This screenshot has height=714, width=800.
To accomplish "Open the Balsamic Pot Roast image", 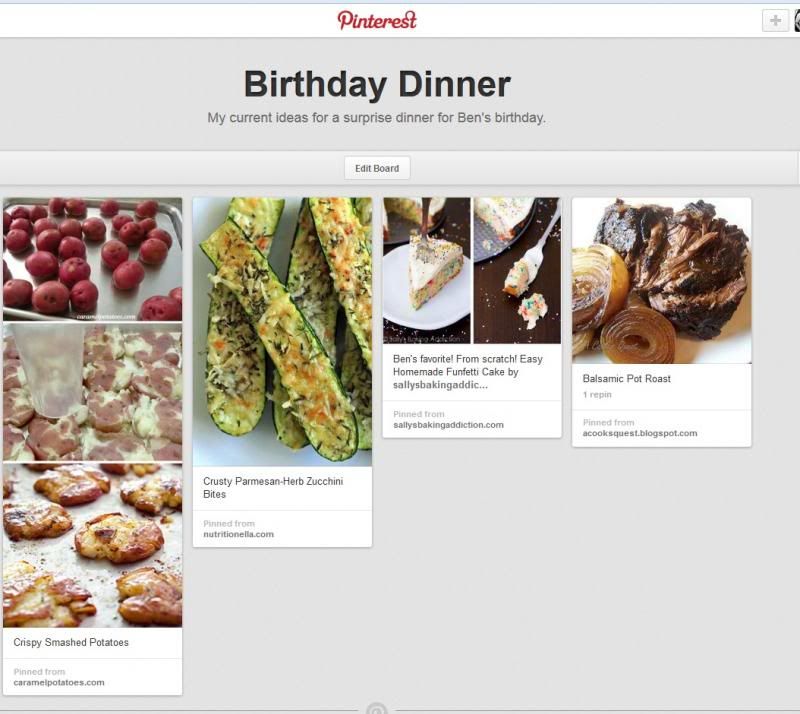I will click(661, 281).
